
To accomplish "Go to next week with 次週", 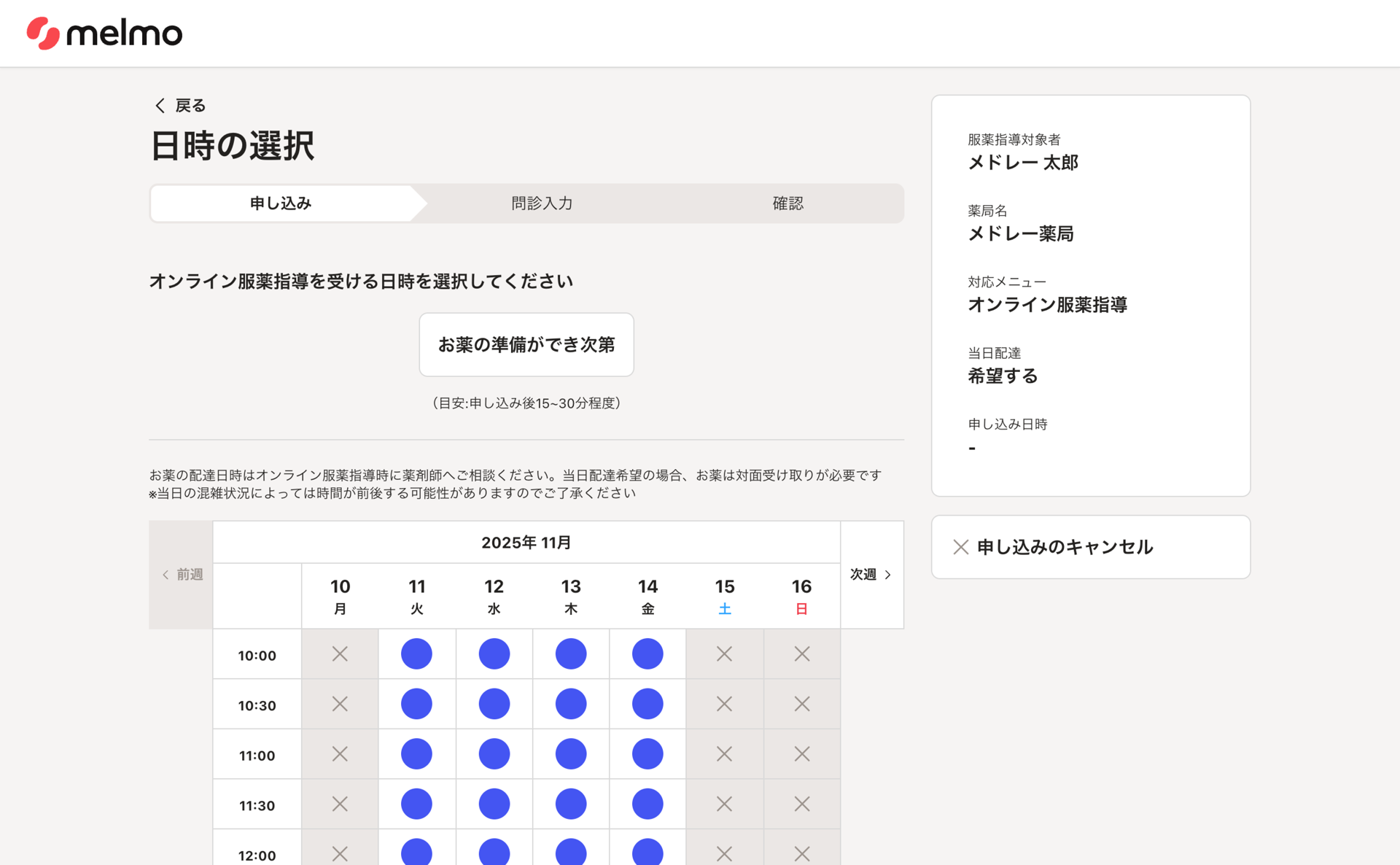I will click(x=871, y=575).
